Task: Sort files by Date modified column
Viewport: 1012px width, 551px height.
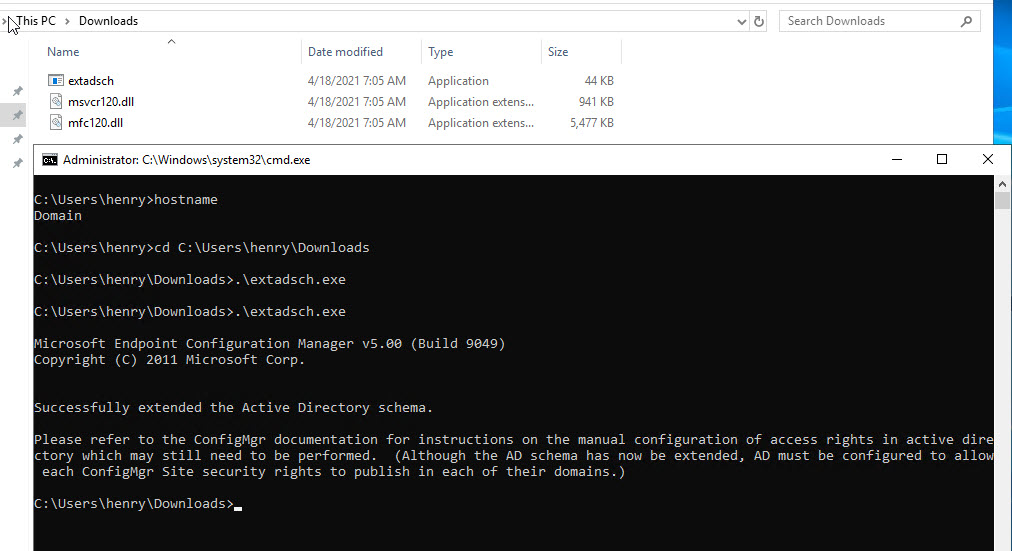Action: coord(345,52)
